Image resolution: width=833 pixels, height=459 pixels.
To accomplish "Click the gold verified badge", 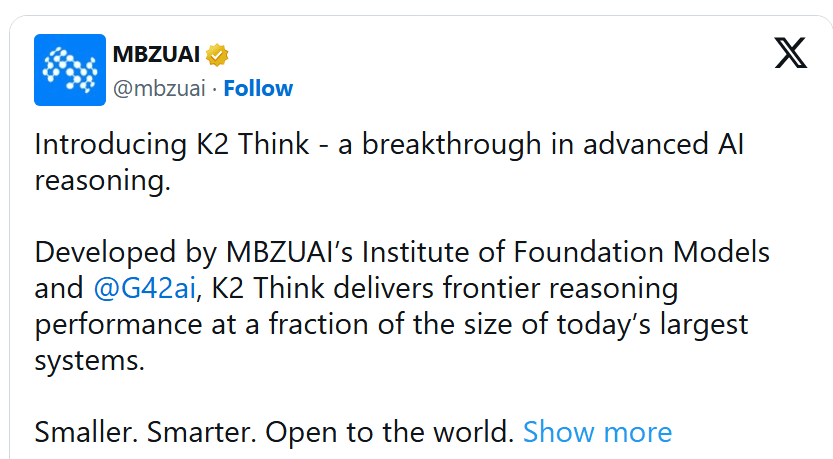I will pyautogui.click(x=217, y=55).
